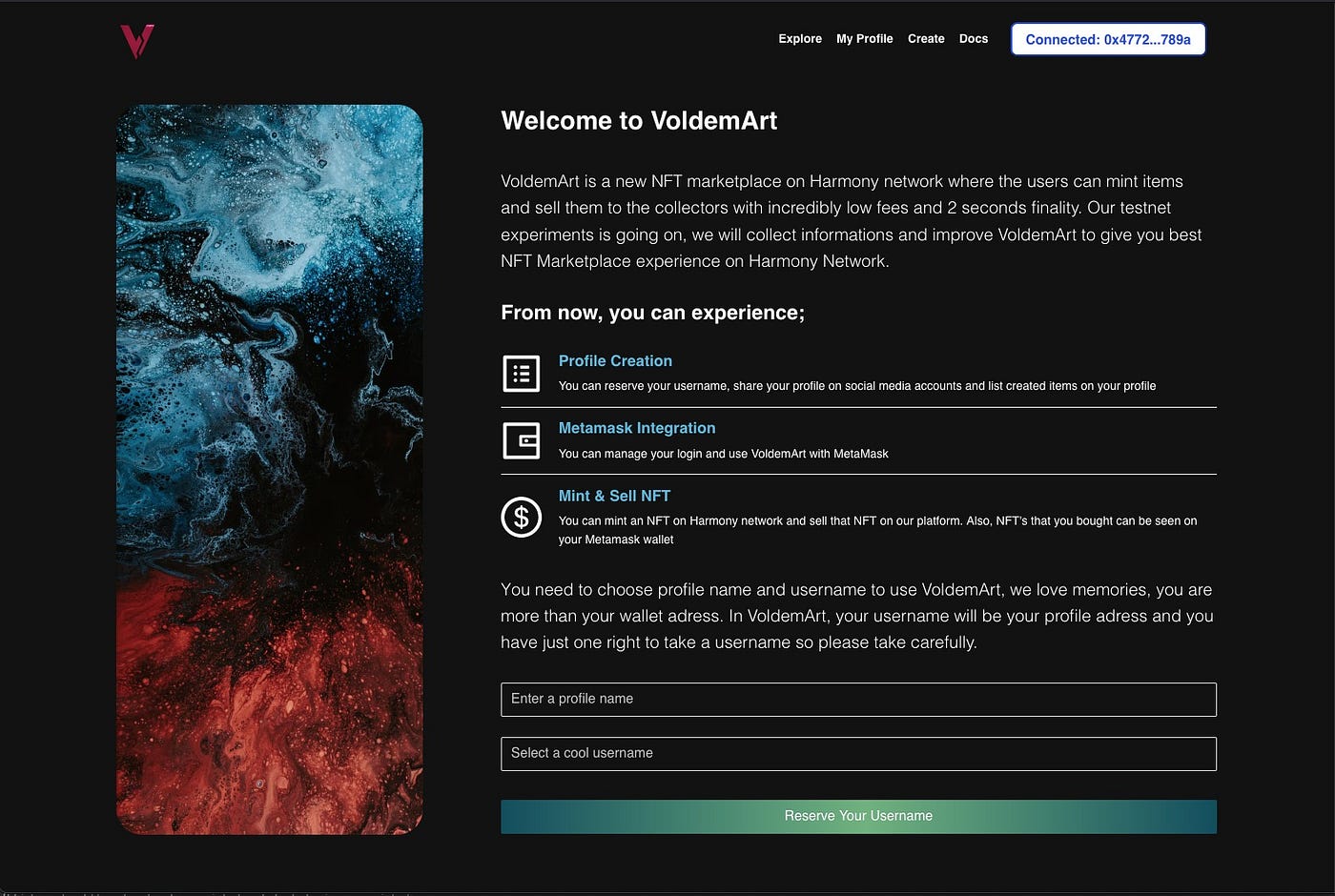Screen dimensions: 1335x896
Task: Focus the Select a cool username field
Action: coord(858,754)
